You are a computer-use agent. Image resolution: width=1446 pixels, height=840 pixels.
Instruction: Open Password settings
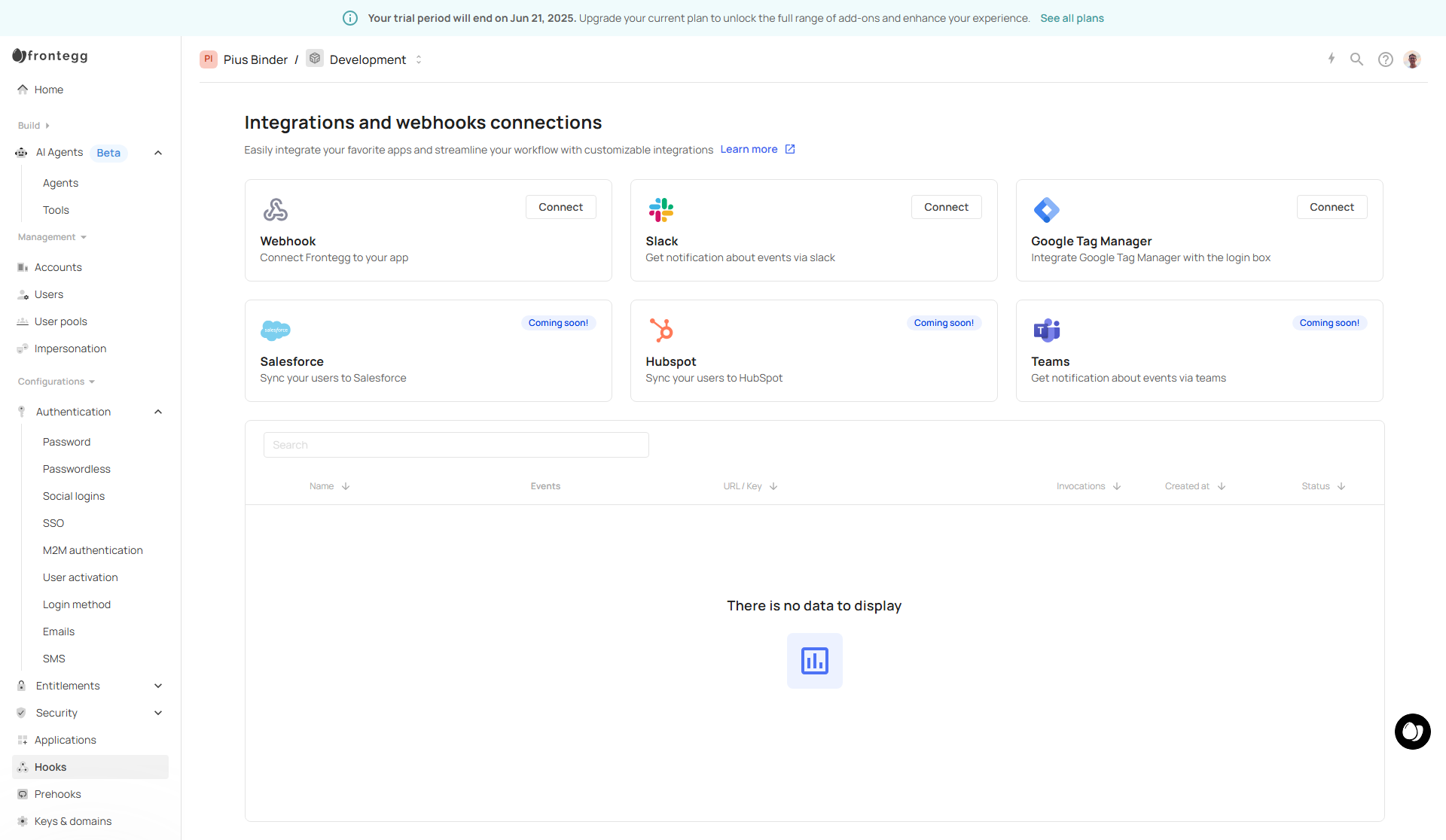pos(66,442)
